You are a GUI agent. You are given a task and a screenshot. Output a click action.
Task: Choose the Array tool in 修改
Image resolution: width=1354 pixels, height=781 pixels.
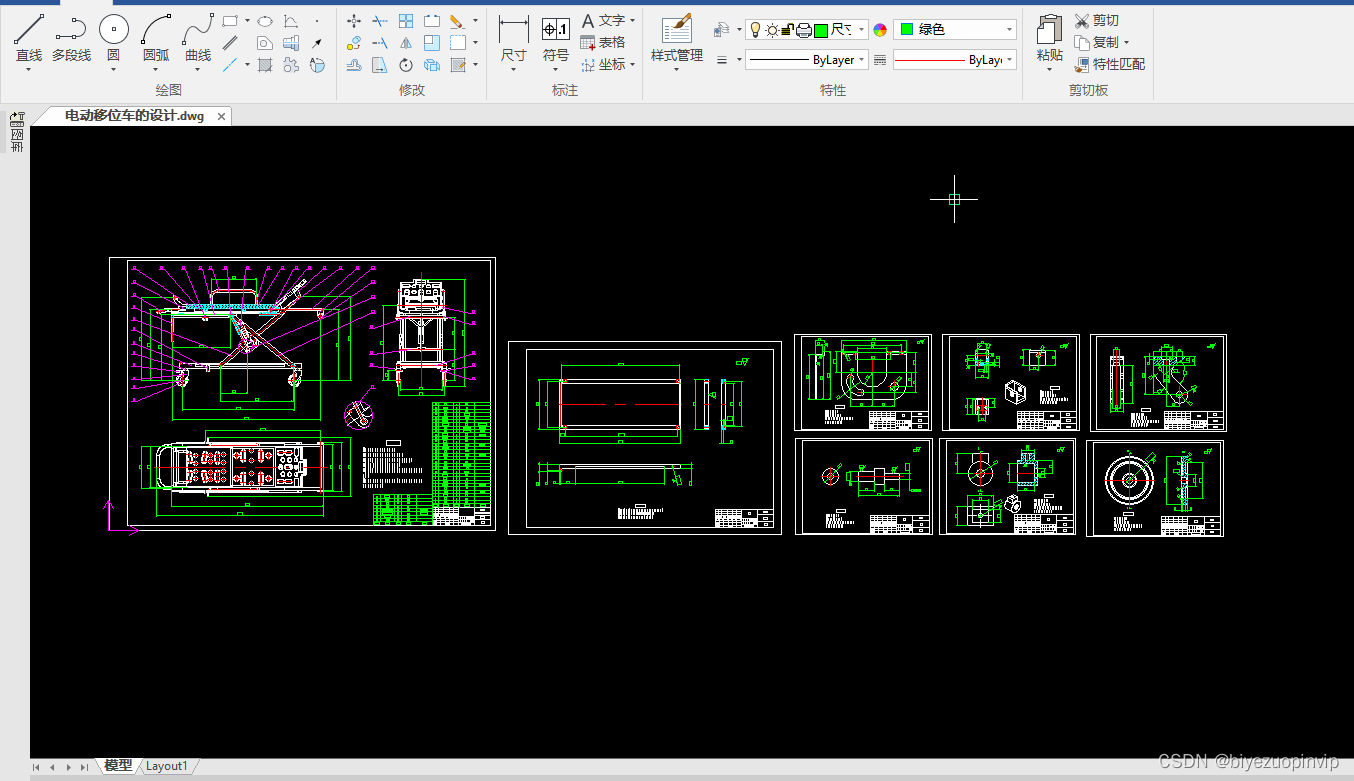pos(406,20)
